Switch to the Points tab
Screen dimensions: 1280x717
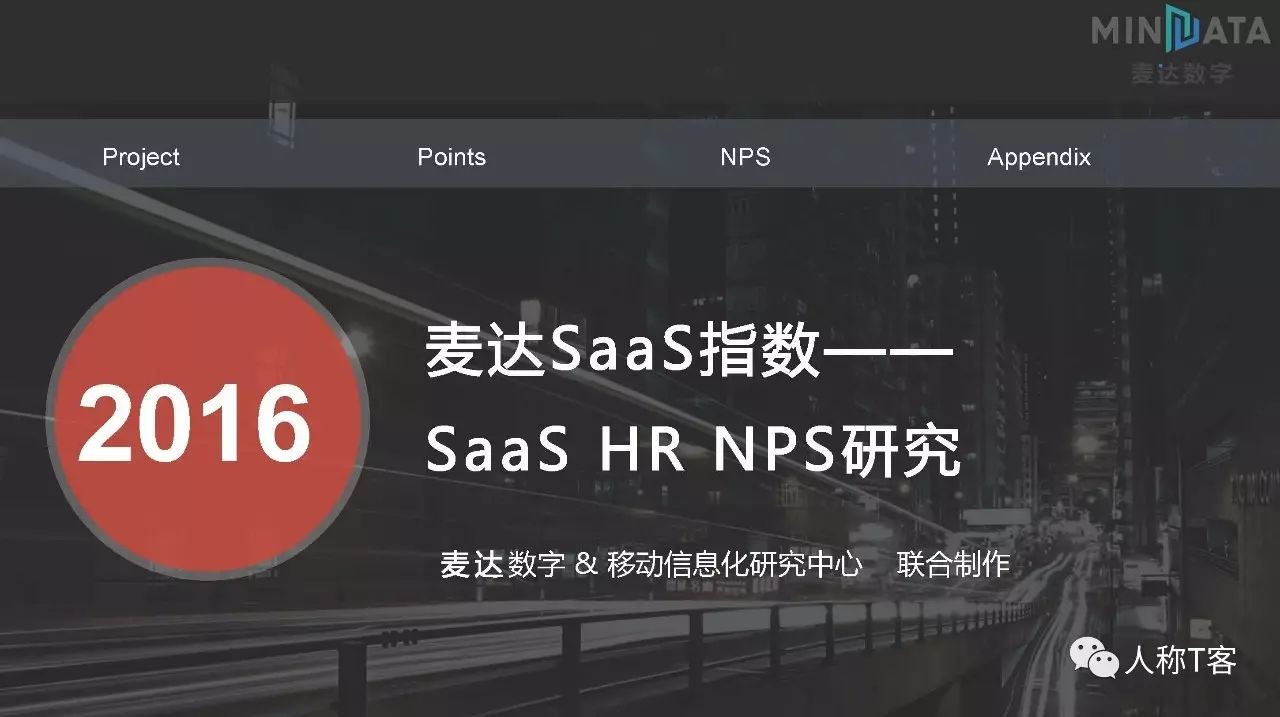(x=451, y=157)
